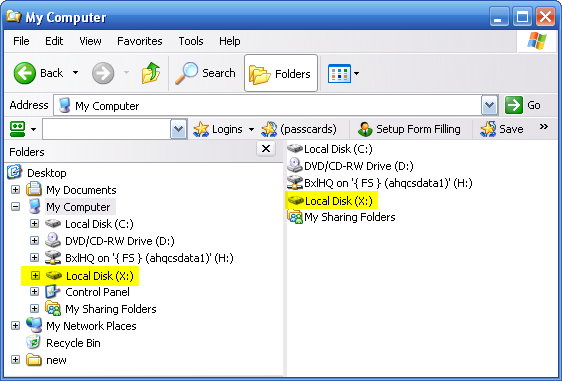Image resolution: width=562 pixels, height=381 pixels.
Task: Expand the 'new' folder tree node
Action: click(15, 359)
